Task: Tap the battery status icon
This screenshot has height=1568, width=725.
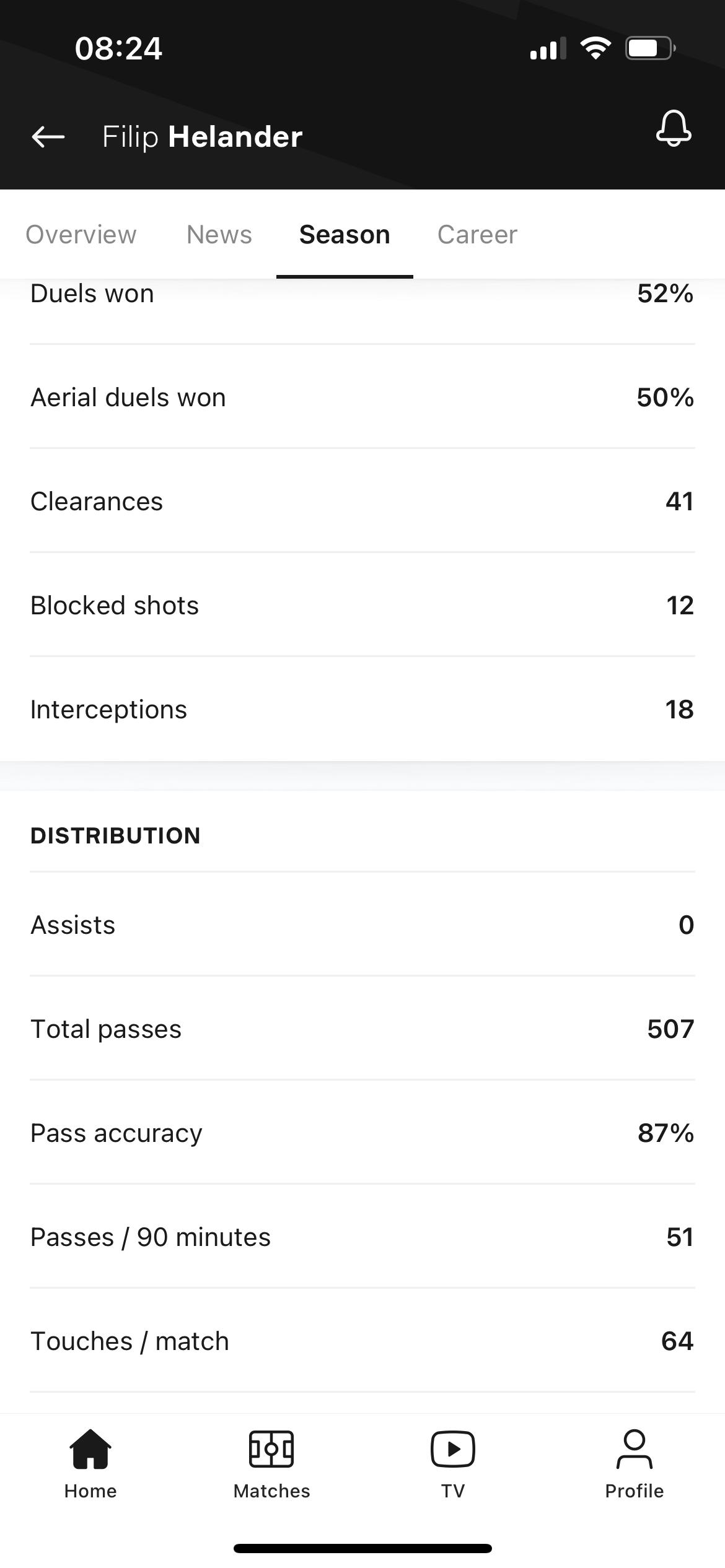Action: 650,48
